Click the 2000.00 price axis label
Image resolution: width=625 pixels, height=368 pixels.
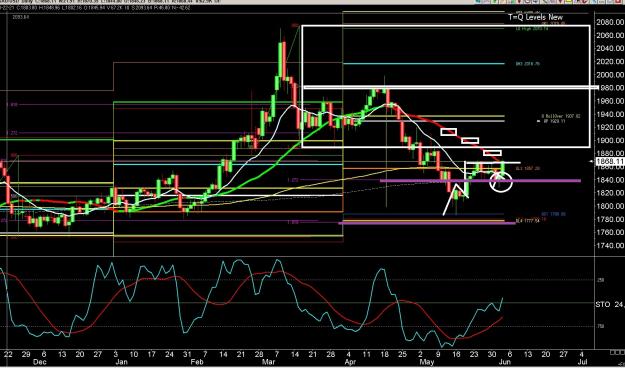[611, 75]
